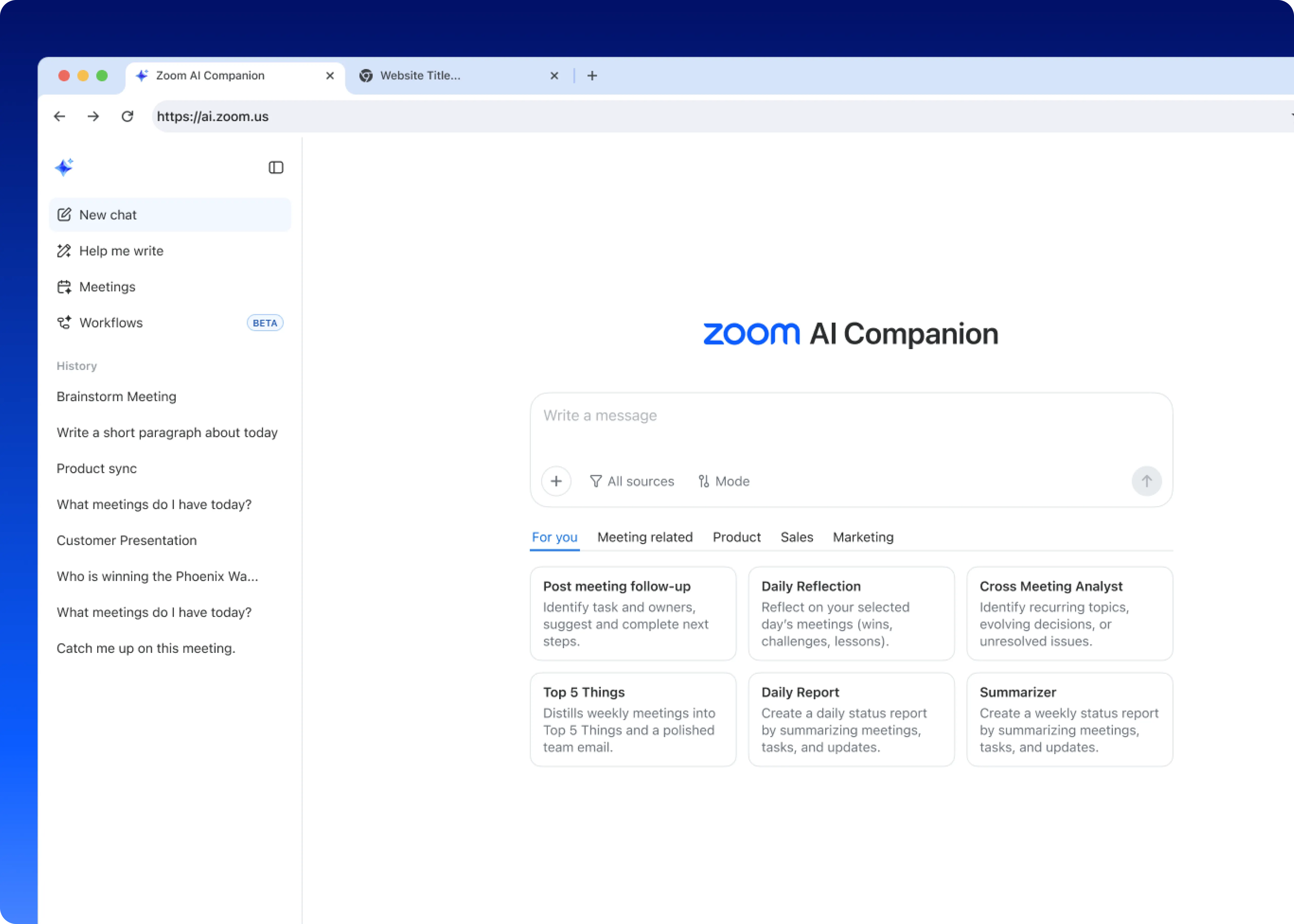This screenshot has width=1294, height=924.
Task: Collapse the sidebar panel toggle icon
Action: pos(276,167)
